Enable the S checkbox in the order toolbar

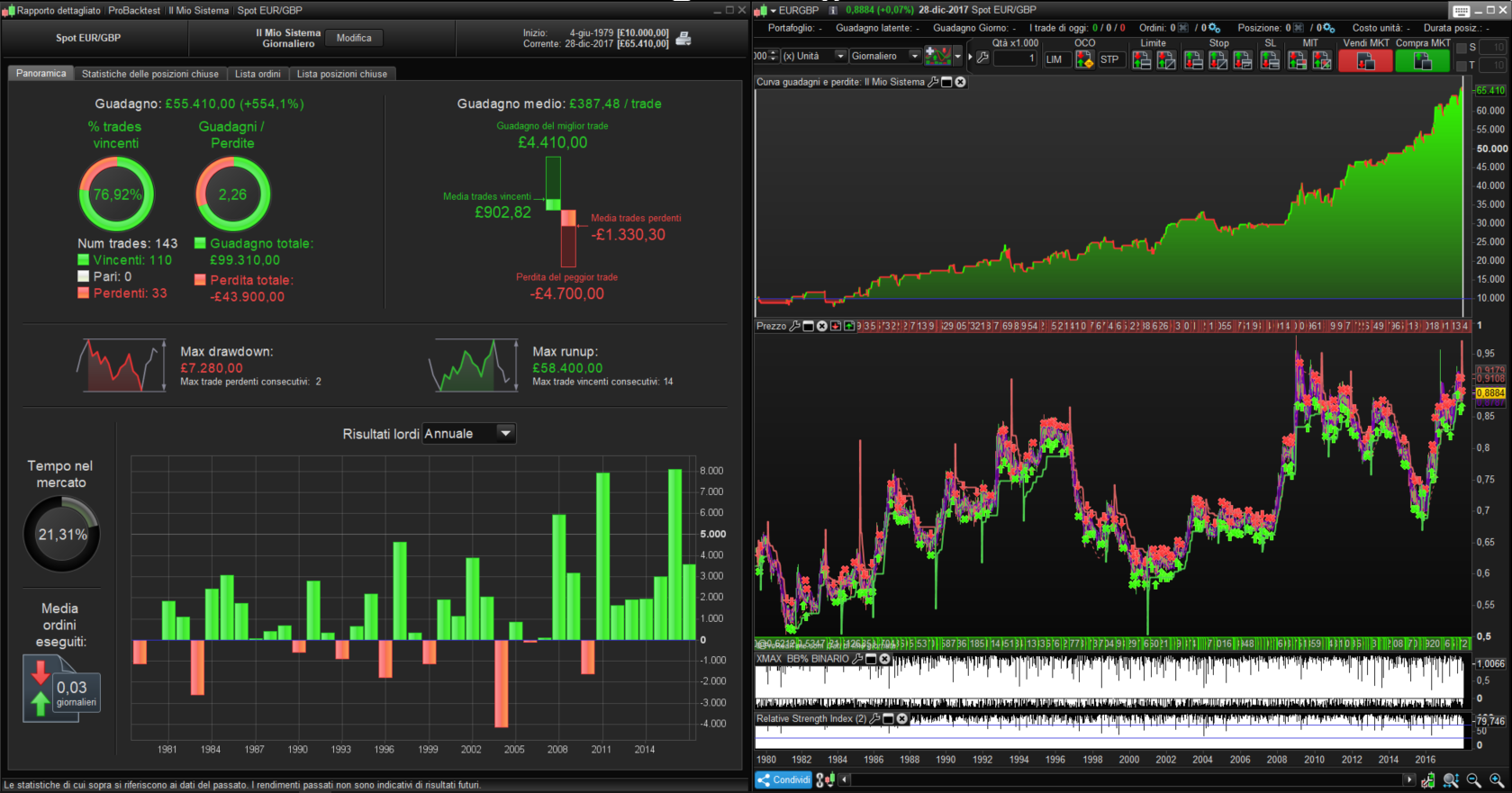pos(1462,48)
